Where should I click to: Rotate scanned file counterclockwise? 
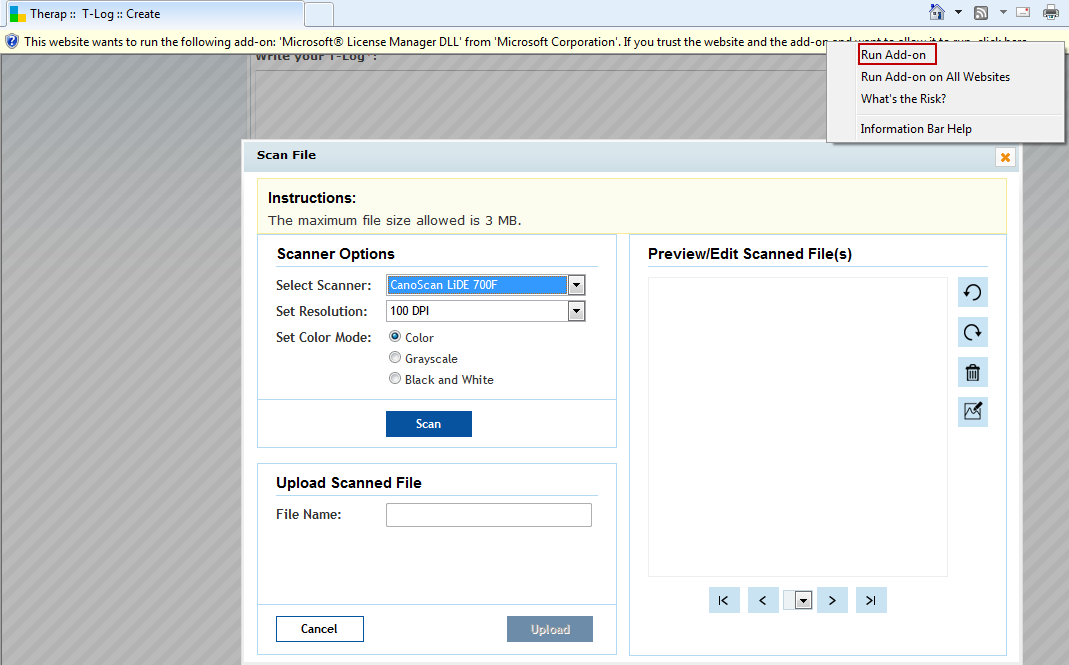coord(973,293)
